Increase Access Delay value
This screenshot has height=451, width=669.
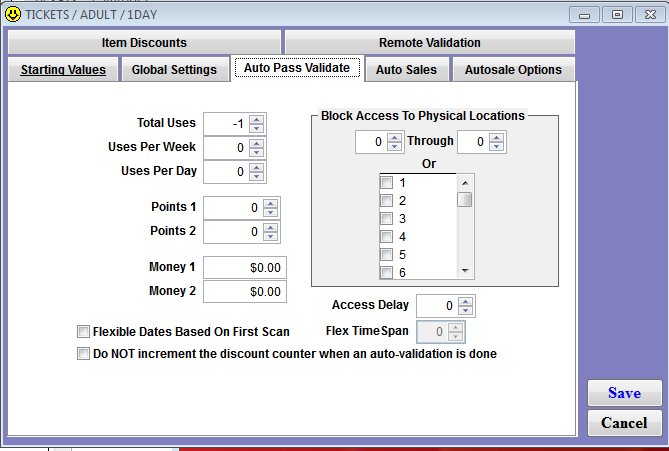click(465, 302)
